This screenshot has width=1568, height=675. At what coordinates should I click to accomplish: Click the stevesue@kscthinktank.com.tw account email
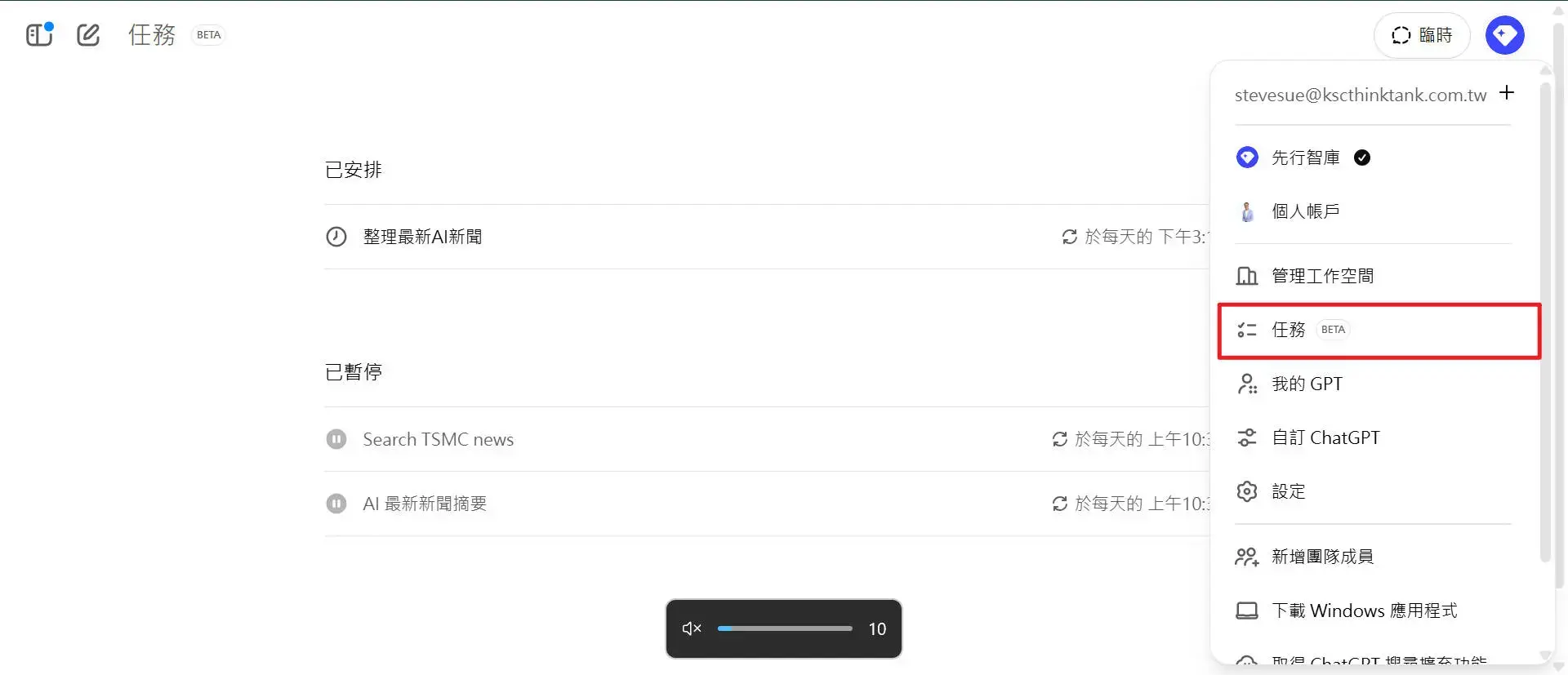tap(1361, 95)
